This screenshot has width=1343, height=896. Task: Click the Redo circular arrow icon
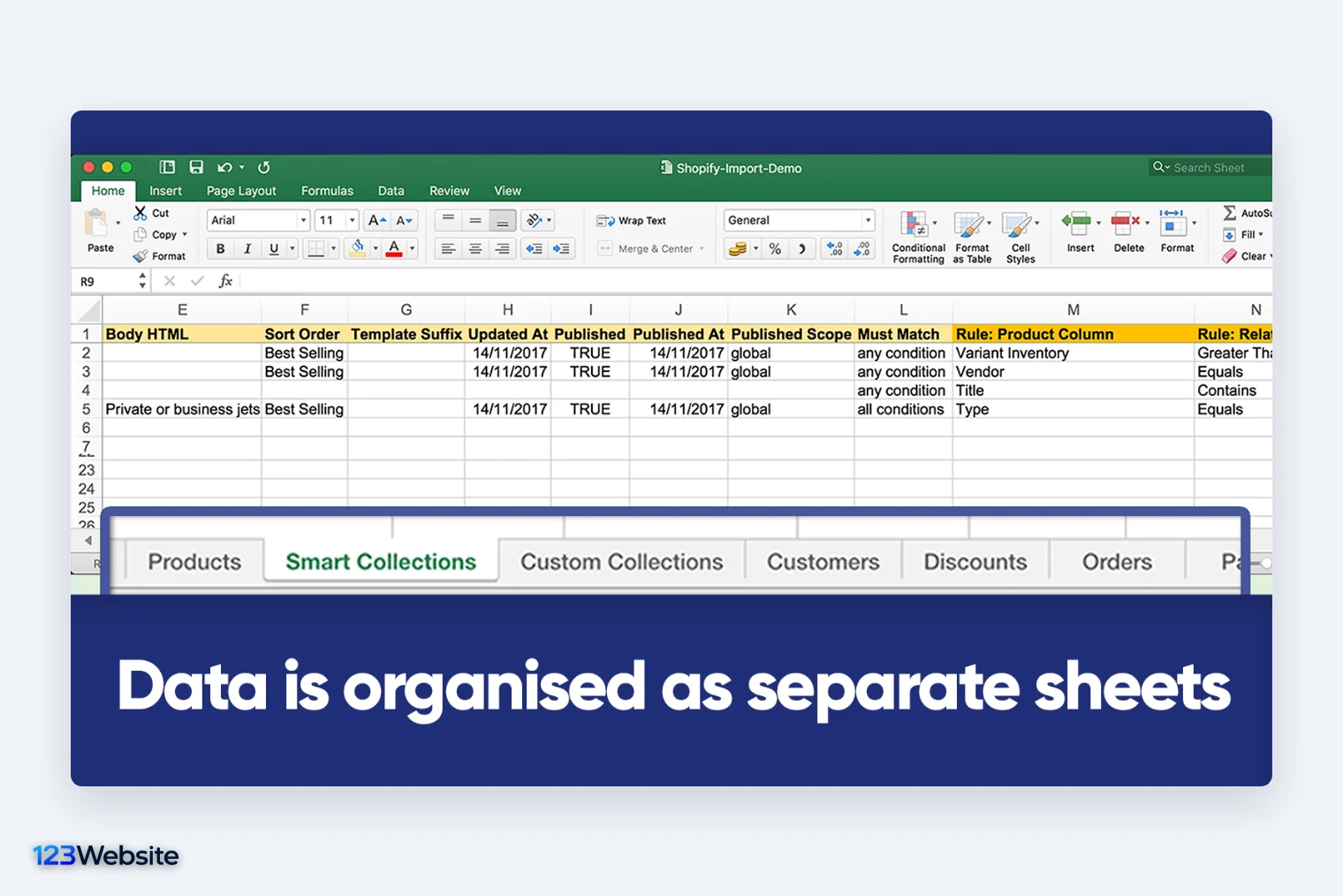click(263, 167)
